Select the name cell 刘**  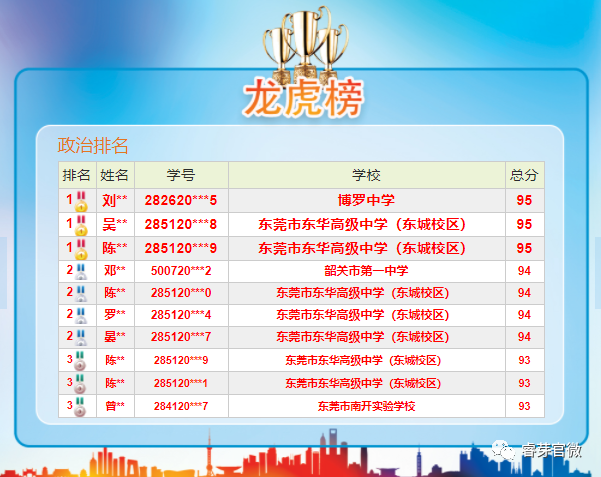pos(115,200)
